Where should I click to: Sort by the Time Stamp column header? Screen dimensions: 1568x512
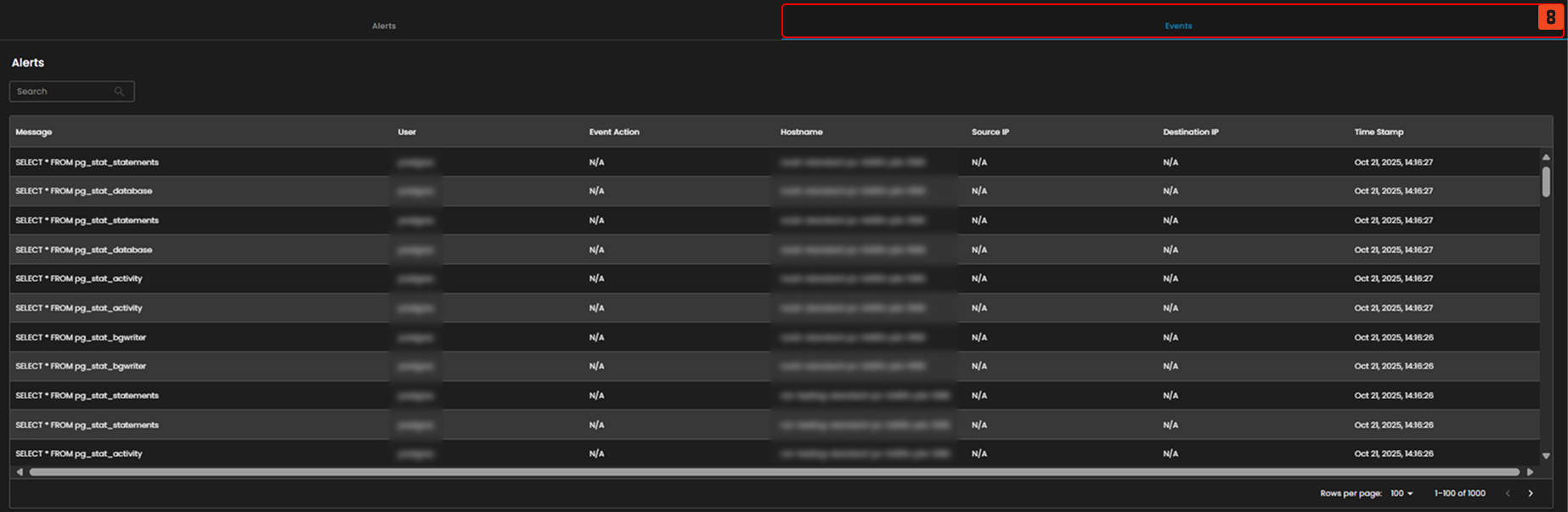click(x=1379, y=132)
